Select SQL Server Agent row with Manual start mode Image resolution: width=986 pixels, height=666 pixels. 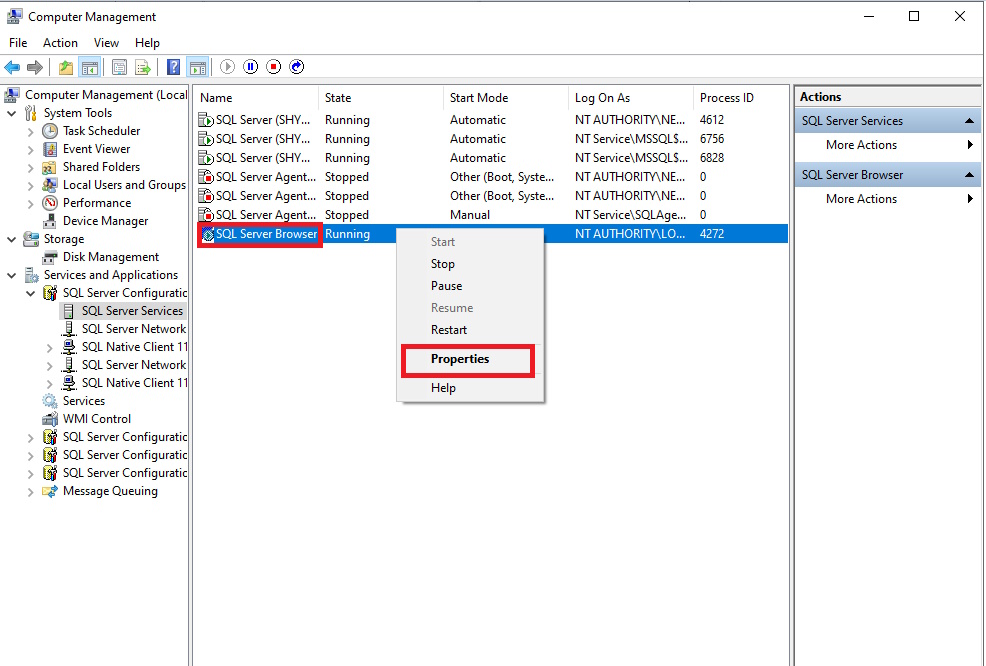point(491,214)
